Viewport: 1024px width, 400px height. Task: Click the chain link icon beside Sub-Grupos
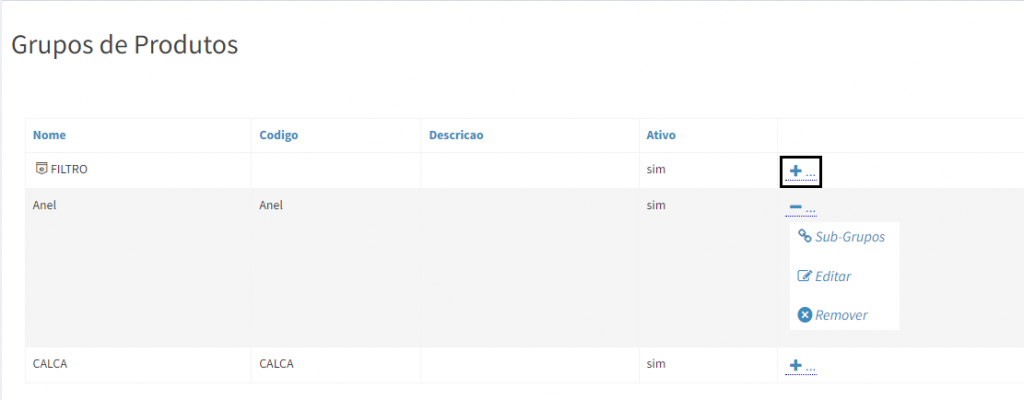pos(804,236)
